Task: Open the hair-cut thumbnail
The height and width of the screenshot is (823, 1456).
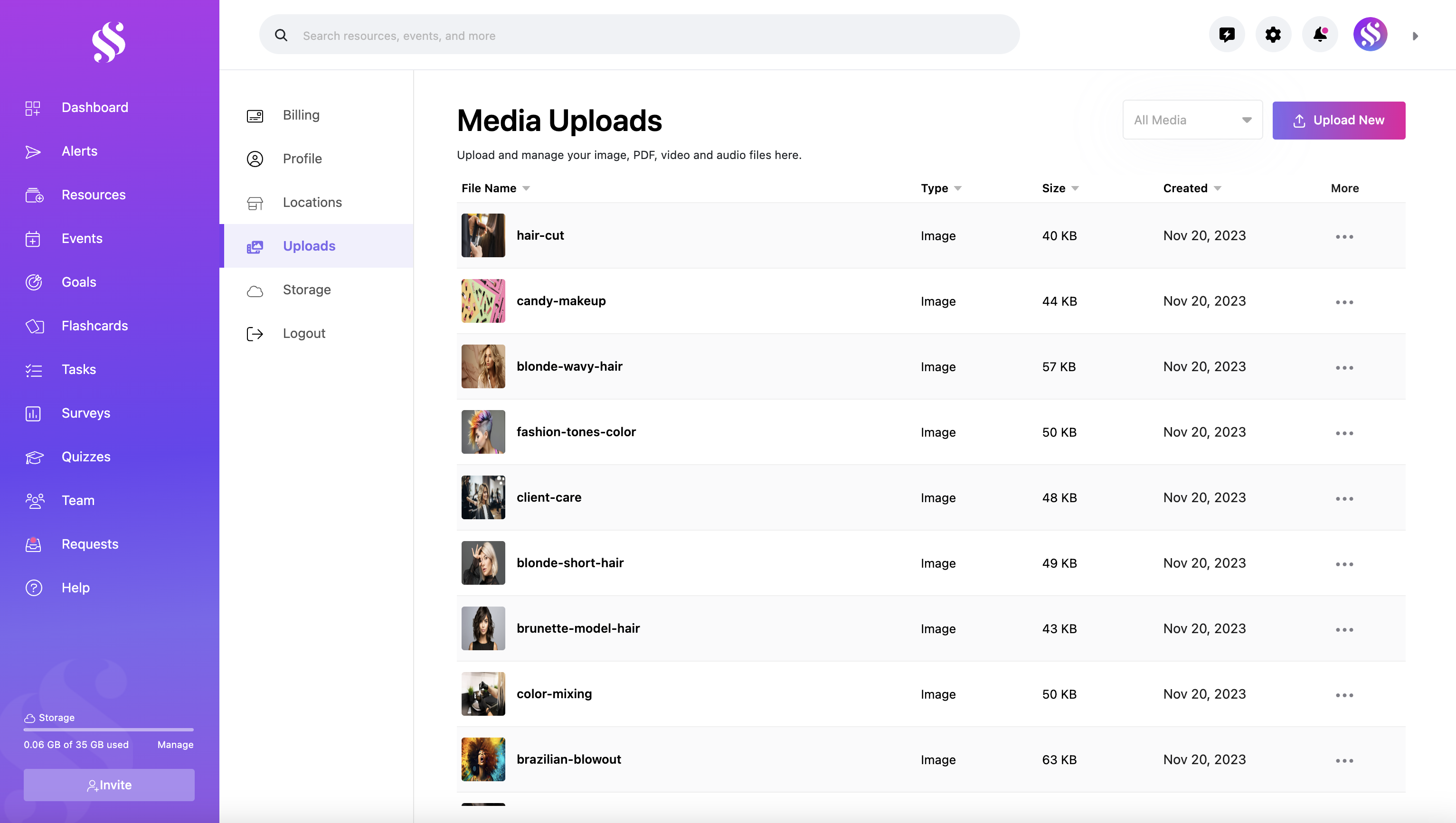Action: 483,236
